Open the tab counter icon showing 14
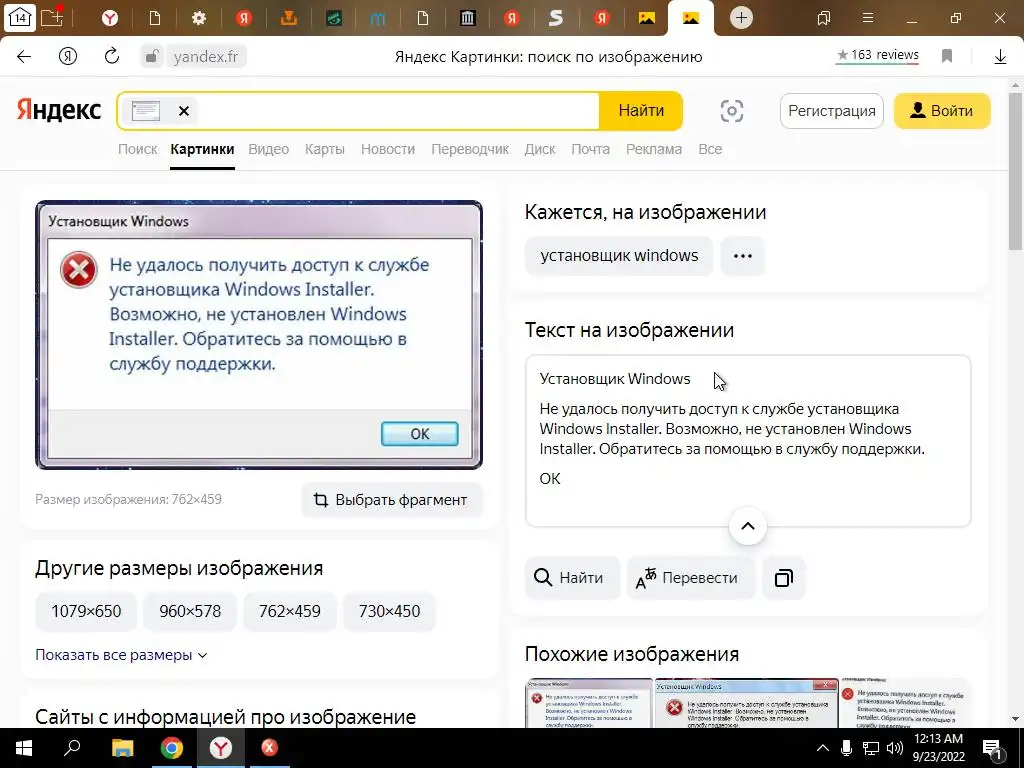The image size is (1024, 768). pyautogui.click(x=20, y=18)
